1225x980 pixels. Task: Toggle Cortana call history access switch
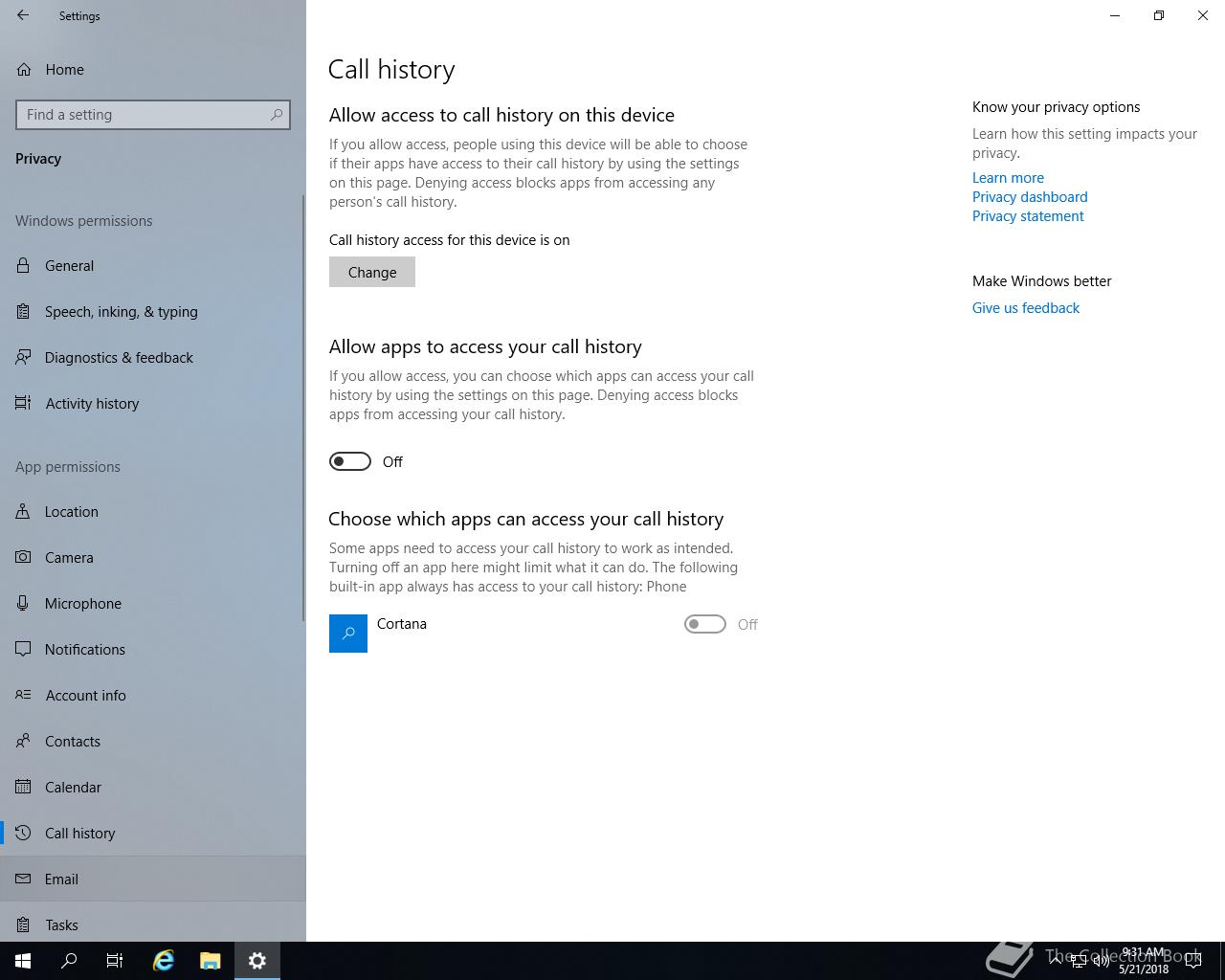(x=705, y=624)
